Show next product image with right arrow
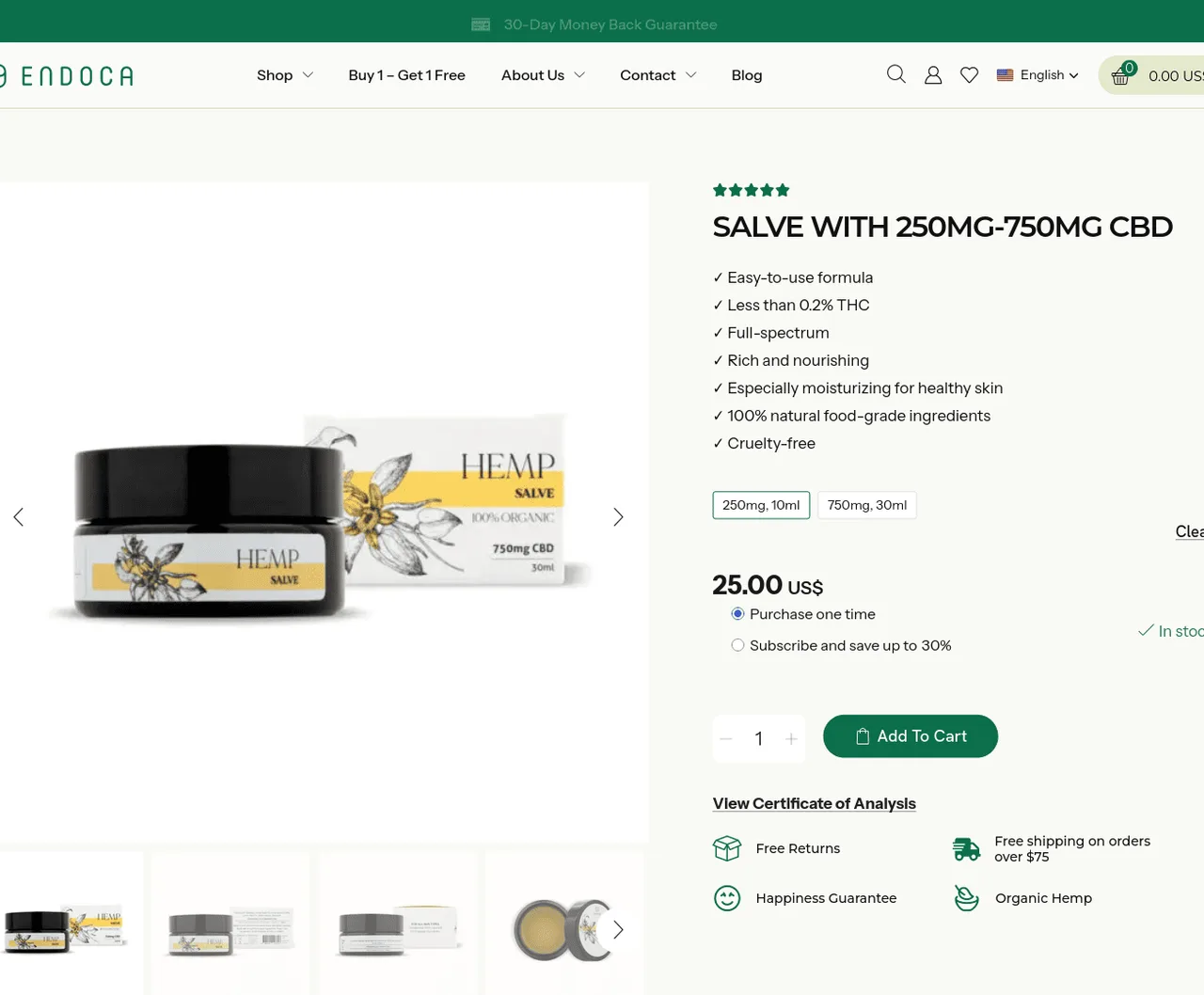 click(x=618, y=517)
